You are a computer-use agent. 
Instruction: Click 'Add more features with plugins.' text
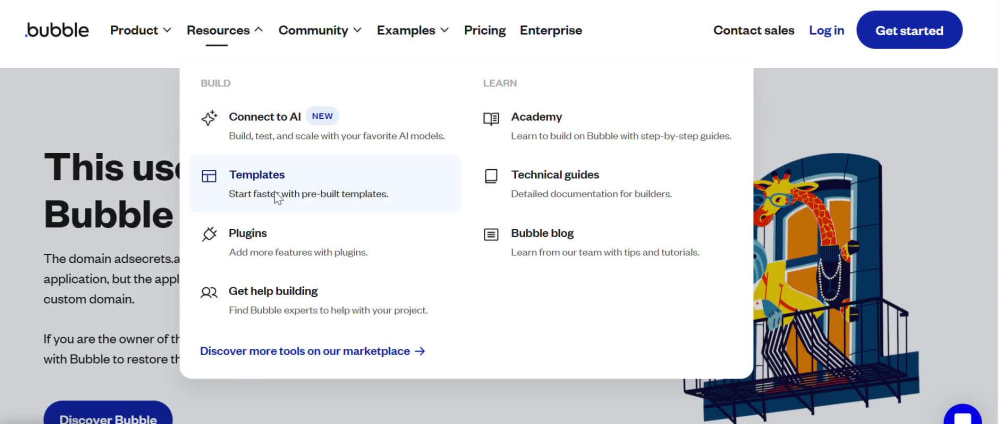298,252
